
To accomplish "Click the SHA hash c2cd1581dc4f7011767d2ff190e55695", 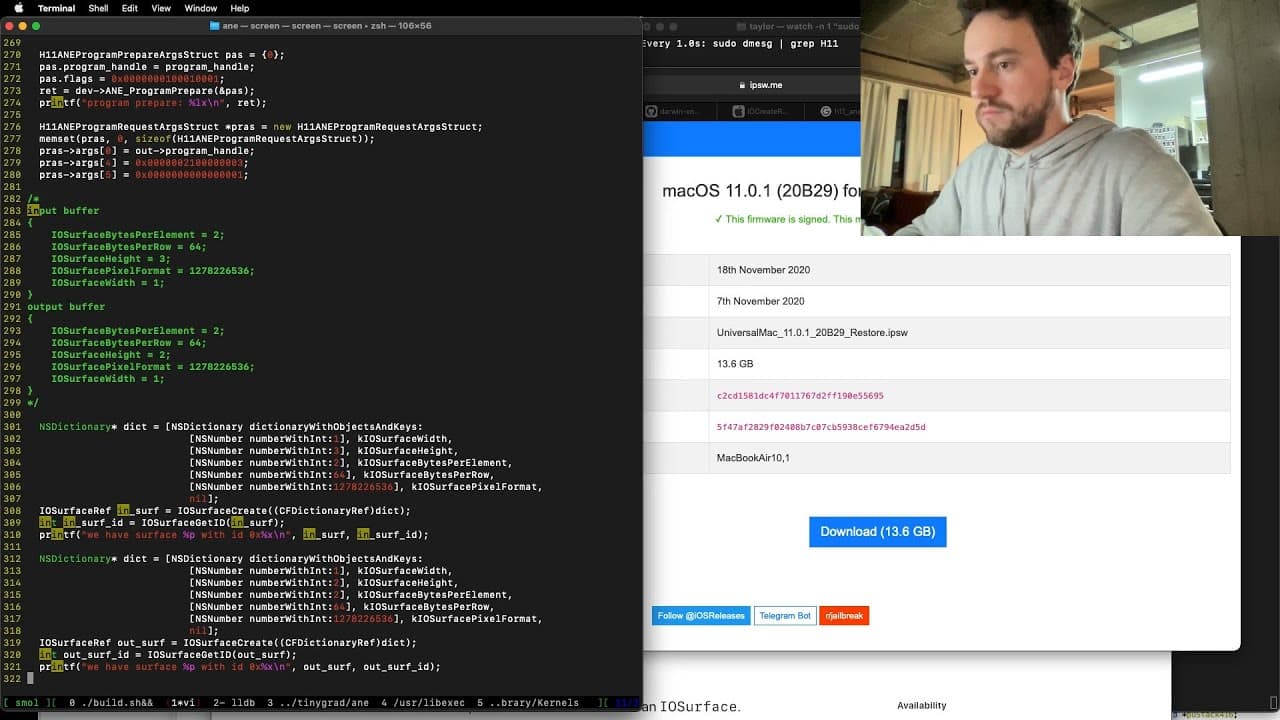I will 800,396.
